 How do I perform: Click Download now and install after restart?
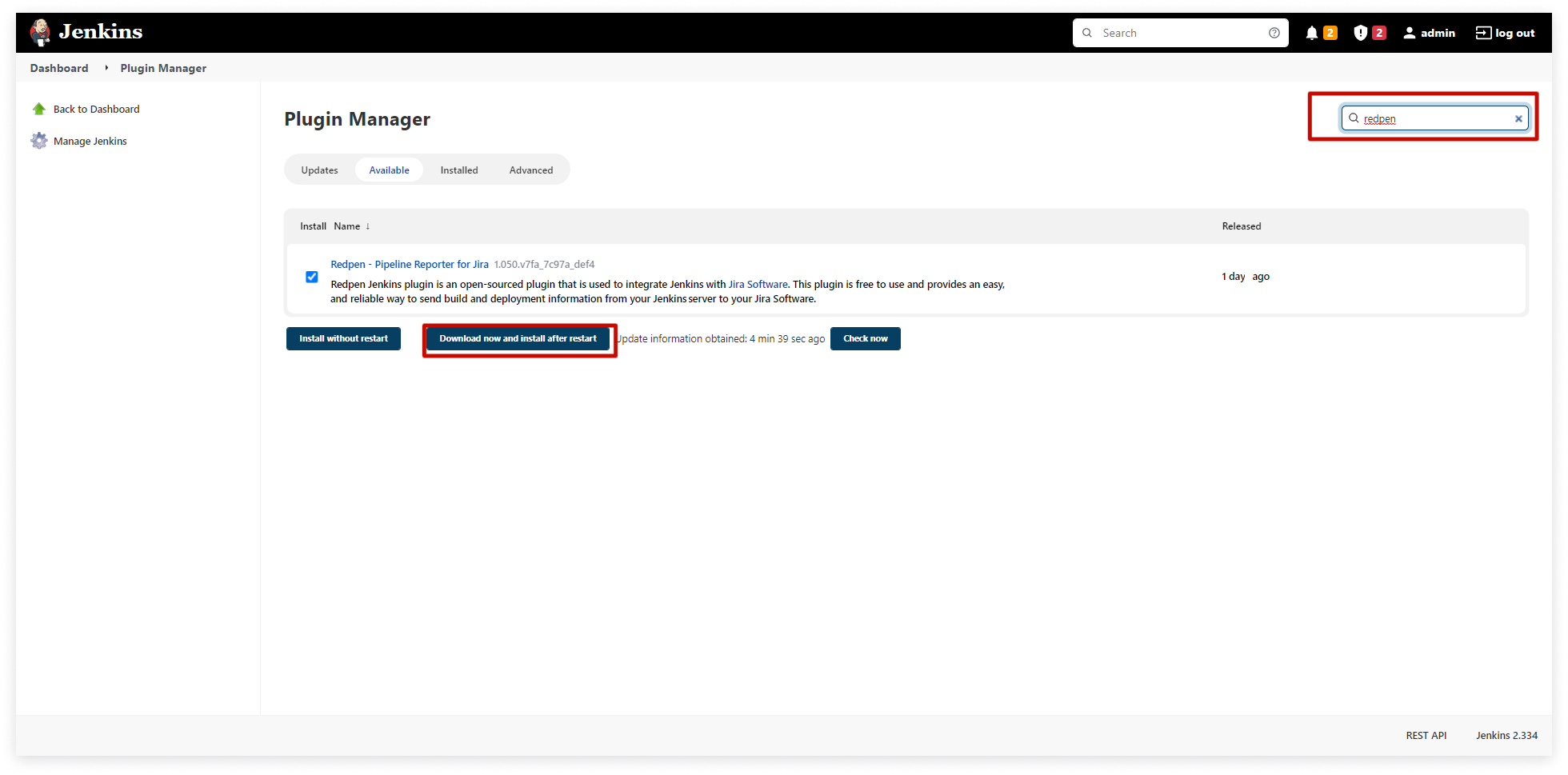[x=518, y=338]
